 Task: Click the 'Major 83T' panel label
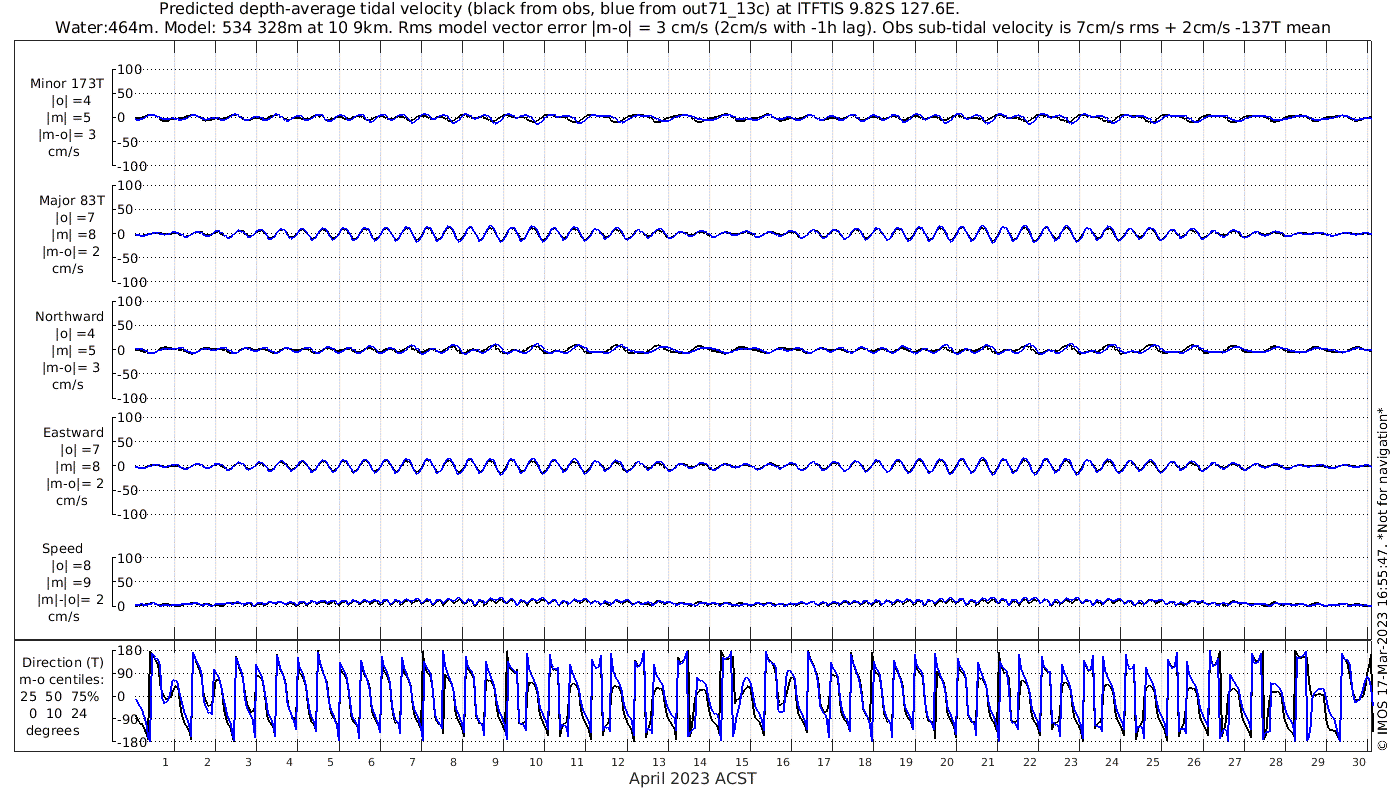pyautogui.click(x=71, y=200)
